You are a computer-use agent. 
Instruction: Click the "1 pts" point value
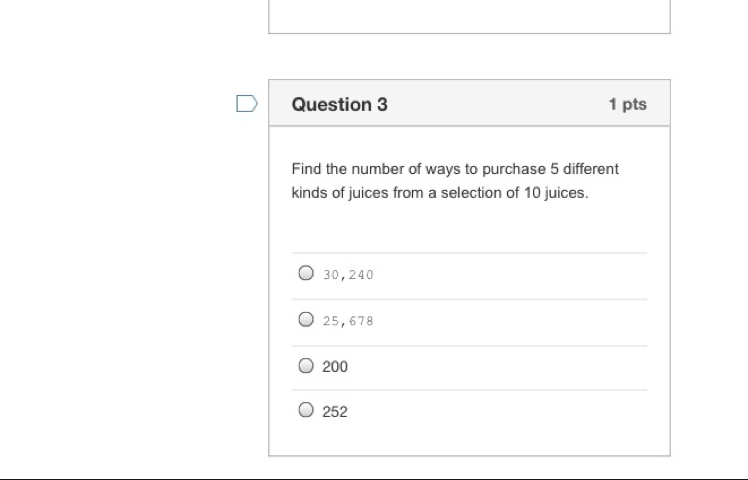627,104
